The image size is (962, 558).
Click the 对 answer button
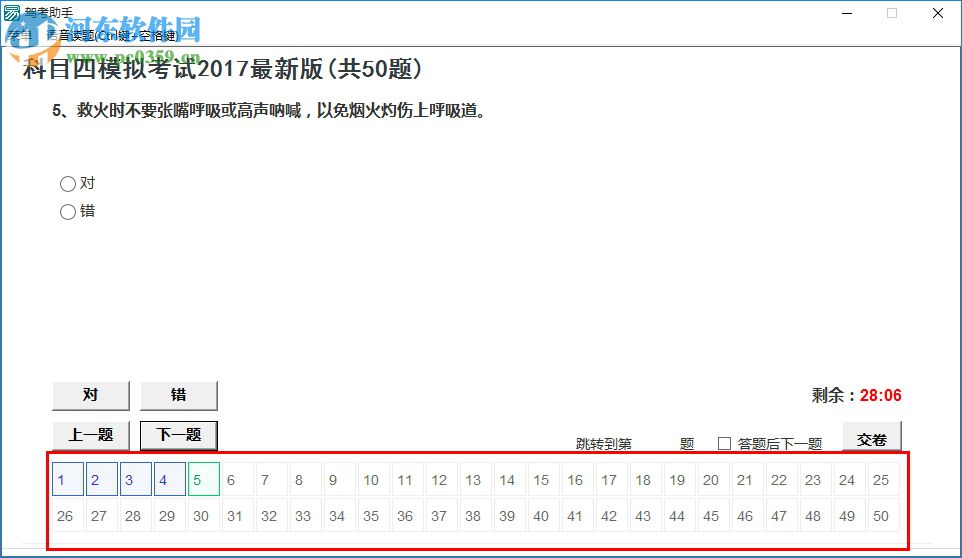coord(91,396)
